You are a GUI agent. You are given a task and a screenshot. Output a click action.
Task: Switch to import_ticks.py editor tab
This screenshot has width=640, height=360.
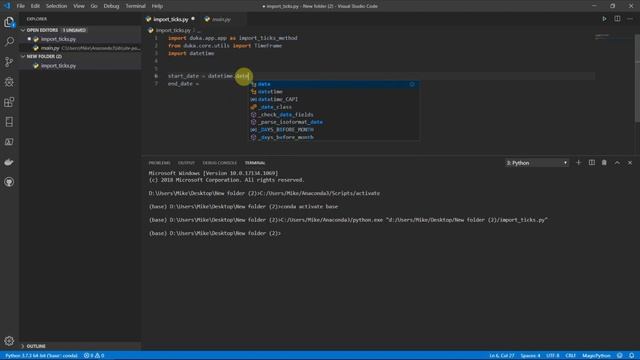click(x=170, y=19)
